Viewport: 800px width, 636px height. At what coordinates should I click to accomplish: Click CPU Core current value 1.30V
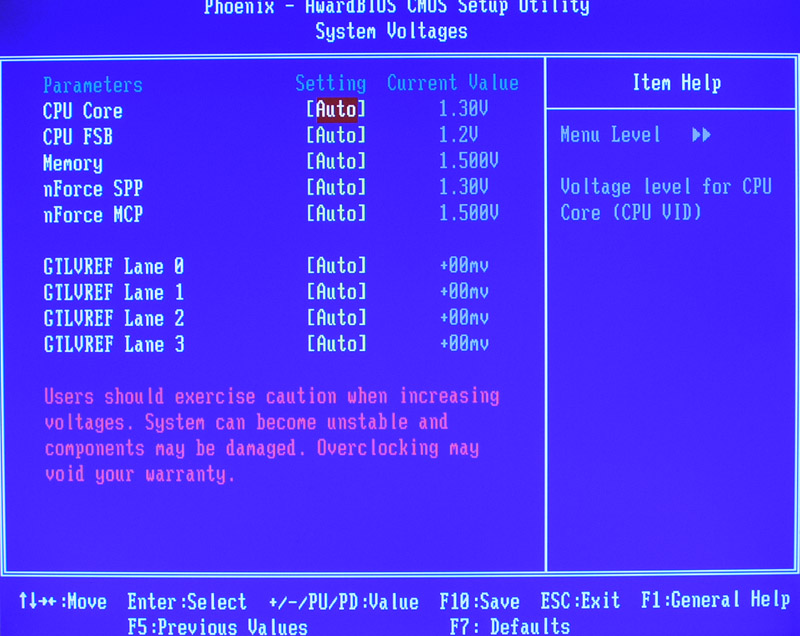(463, 109)
